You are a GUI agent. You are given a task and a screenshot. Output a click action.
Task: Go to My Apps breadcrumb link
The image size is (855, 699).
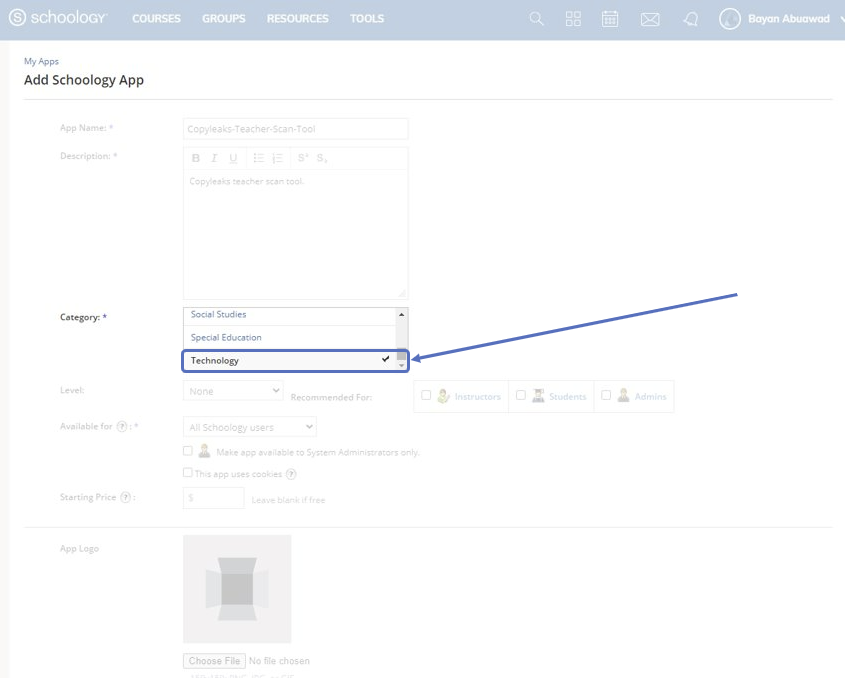tap(41, 62)
